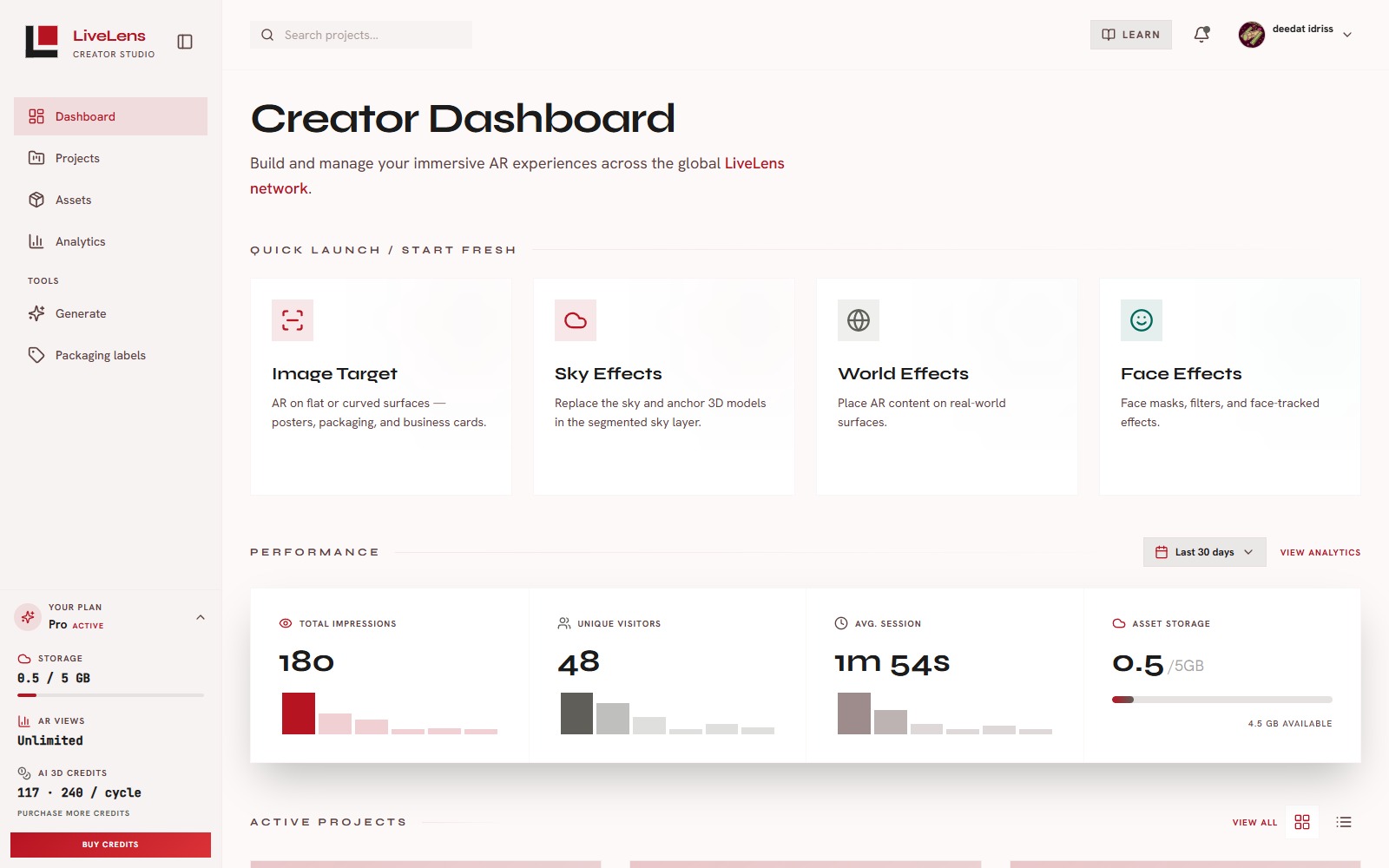Click the '0.5 / 5 GB' storage text

pos(54,678)
